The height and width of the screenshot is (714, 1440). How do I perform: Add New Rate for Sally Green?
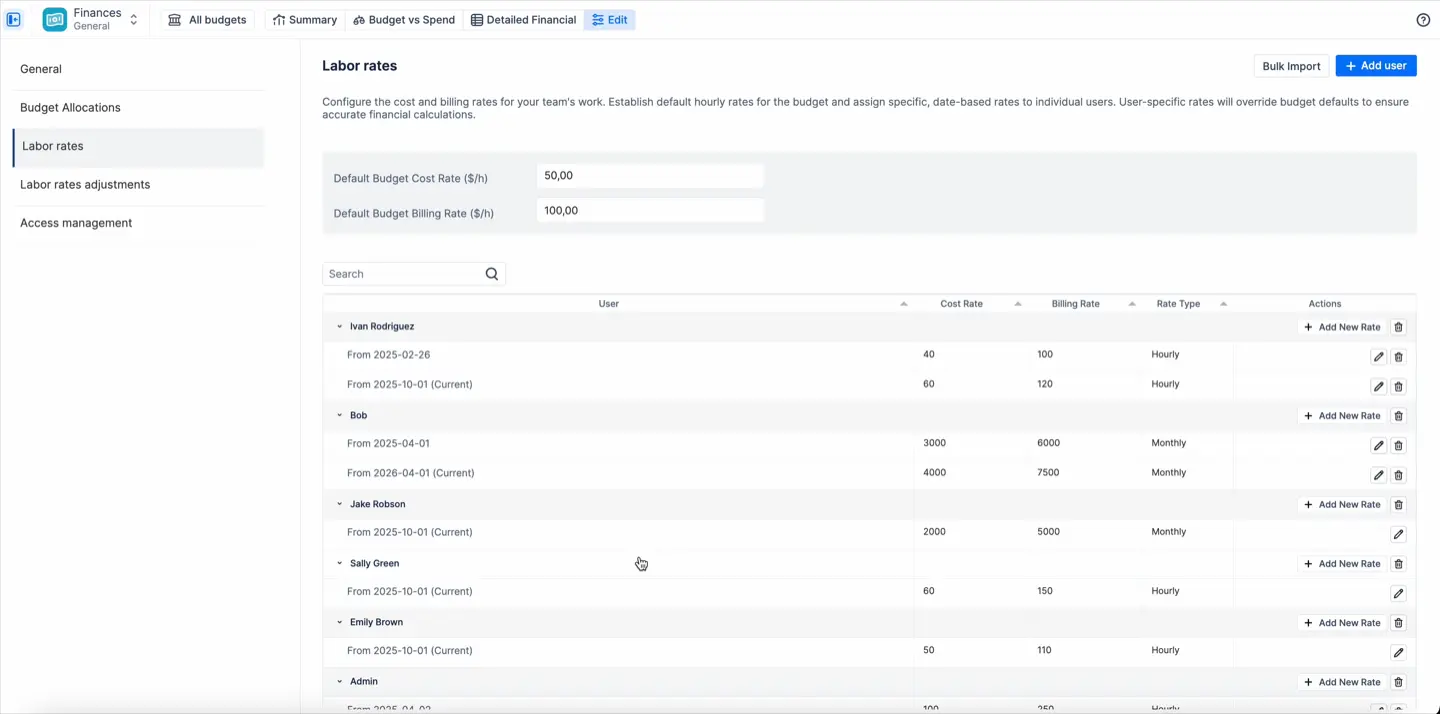(1342, 564)
